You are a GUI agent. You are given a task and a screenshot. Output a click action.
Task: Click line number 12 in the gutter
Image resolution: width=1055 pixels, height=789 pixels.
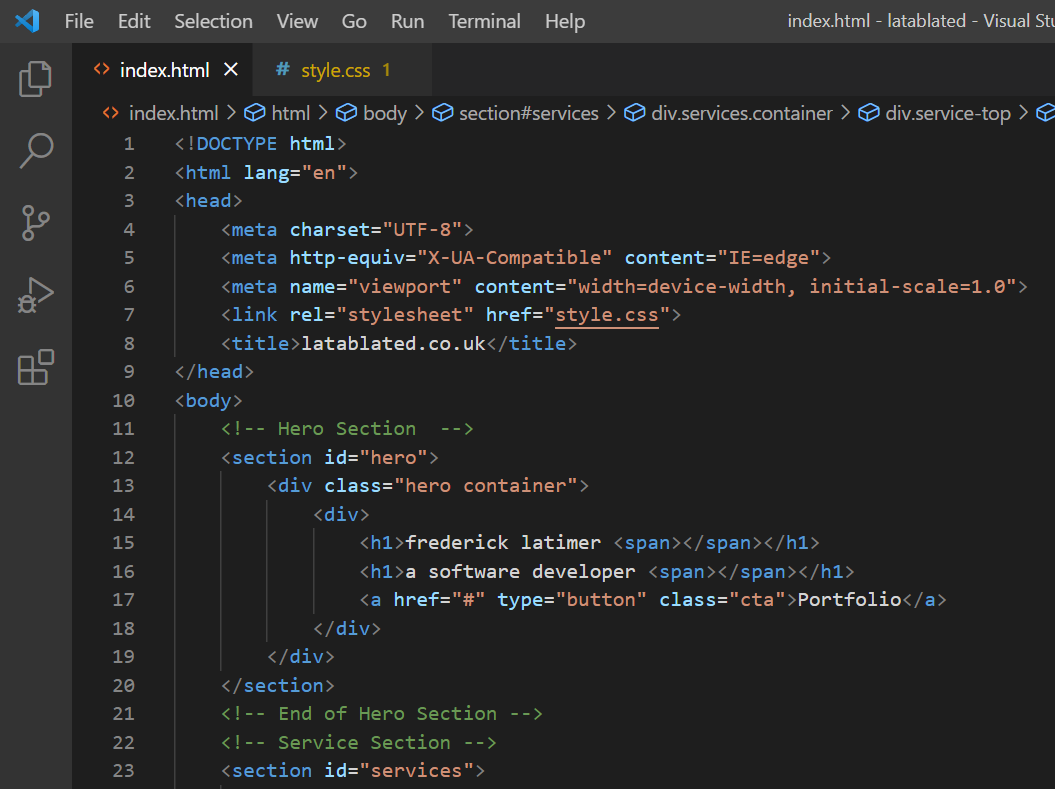tap(123, 457)
